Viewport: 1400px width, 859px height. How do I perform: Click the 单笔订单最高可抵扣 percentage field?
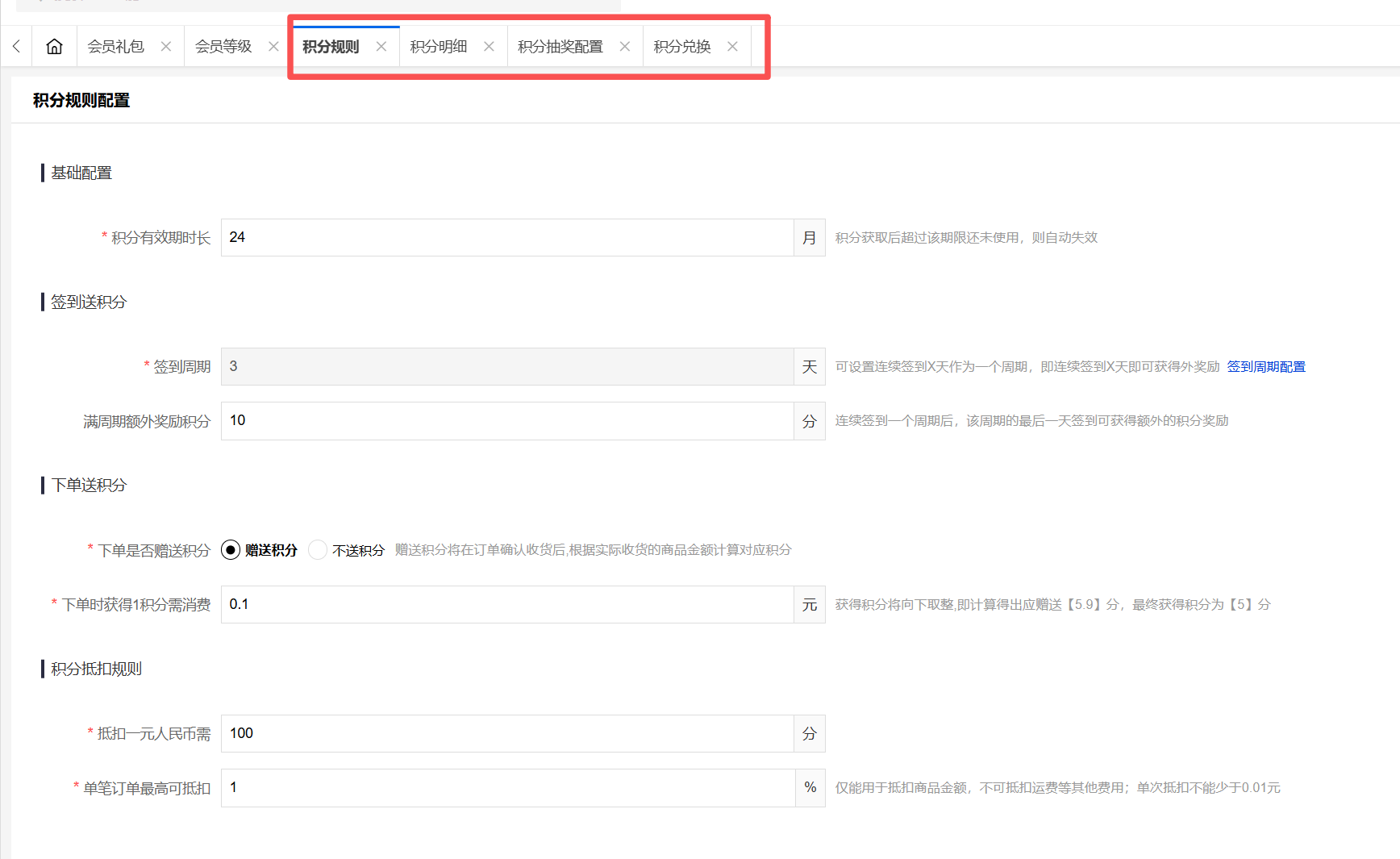[x=506, y=788]
